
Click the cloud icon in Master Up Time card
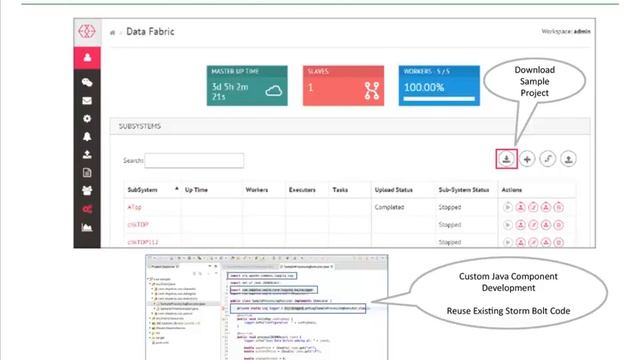click(273, 91)
